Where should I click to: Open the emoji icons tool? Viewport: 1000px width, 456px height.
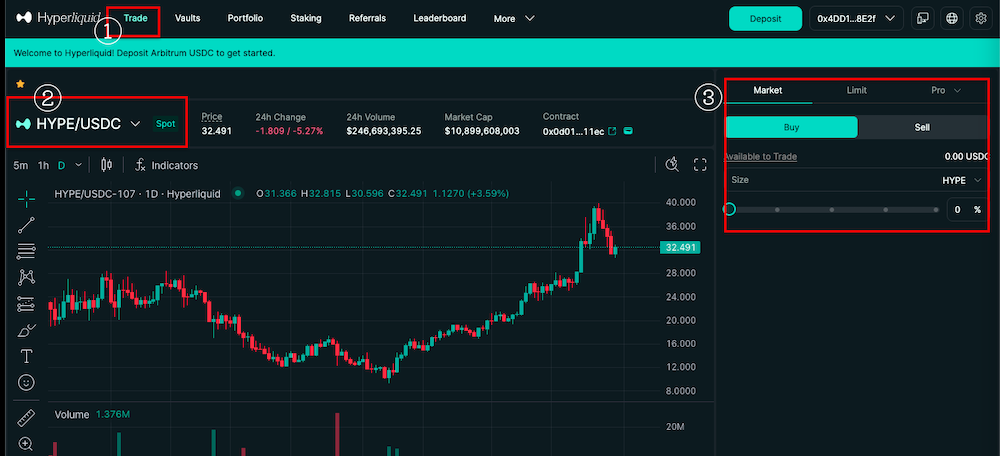coord(26,382)
